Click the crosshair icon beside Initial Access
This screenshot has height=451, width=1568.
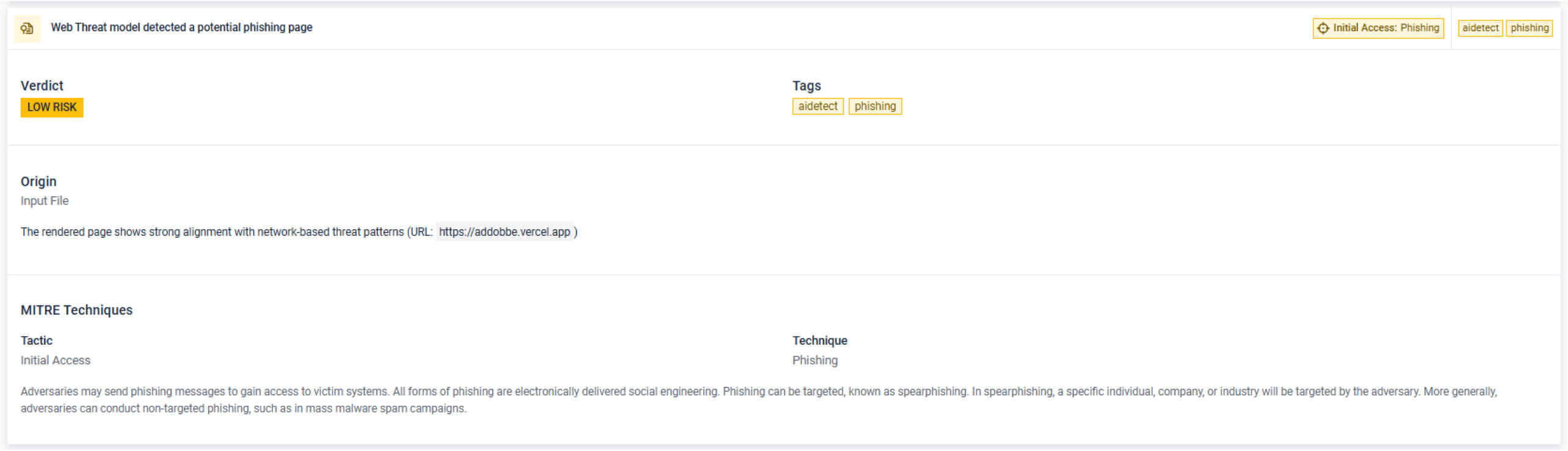(1323, 28)
